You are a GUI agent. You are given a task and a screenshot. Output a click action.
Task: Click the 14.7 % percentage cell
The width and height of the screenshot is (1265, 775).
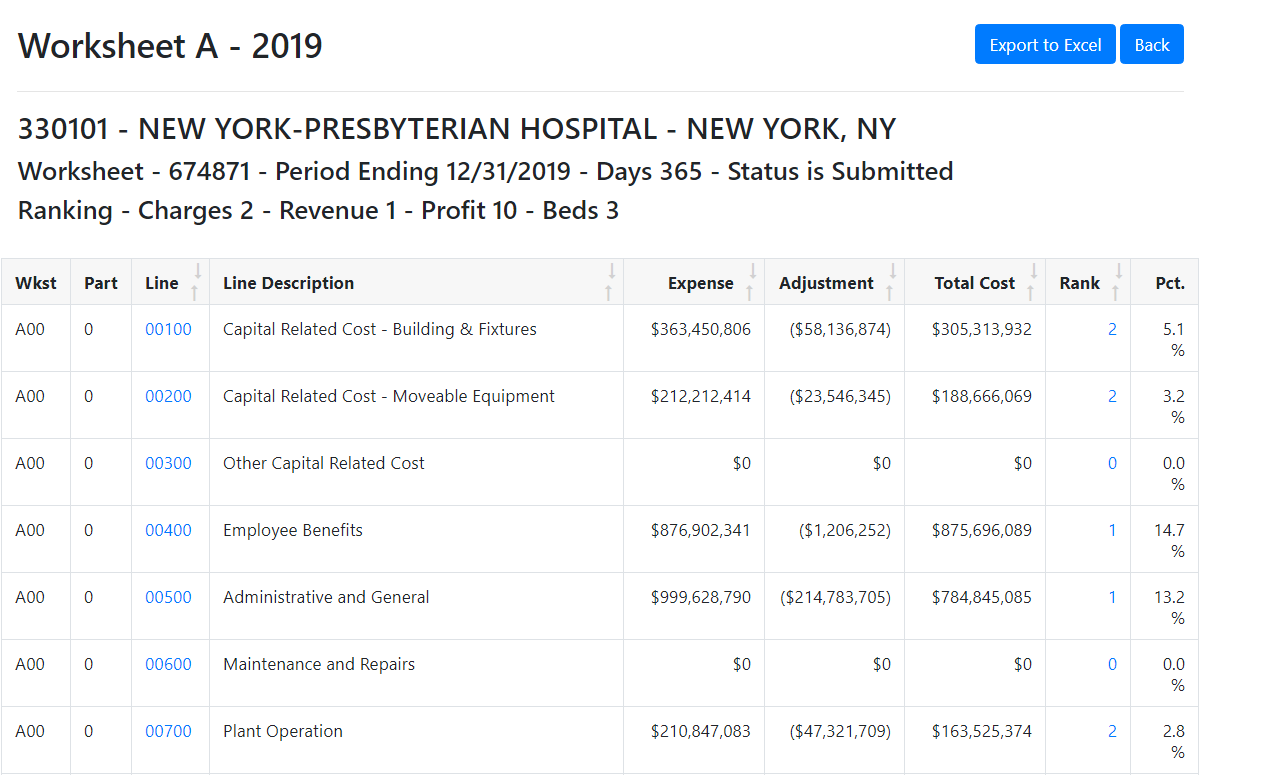point(1164,539)
